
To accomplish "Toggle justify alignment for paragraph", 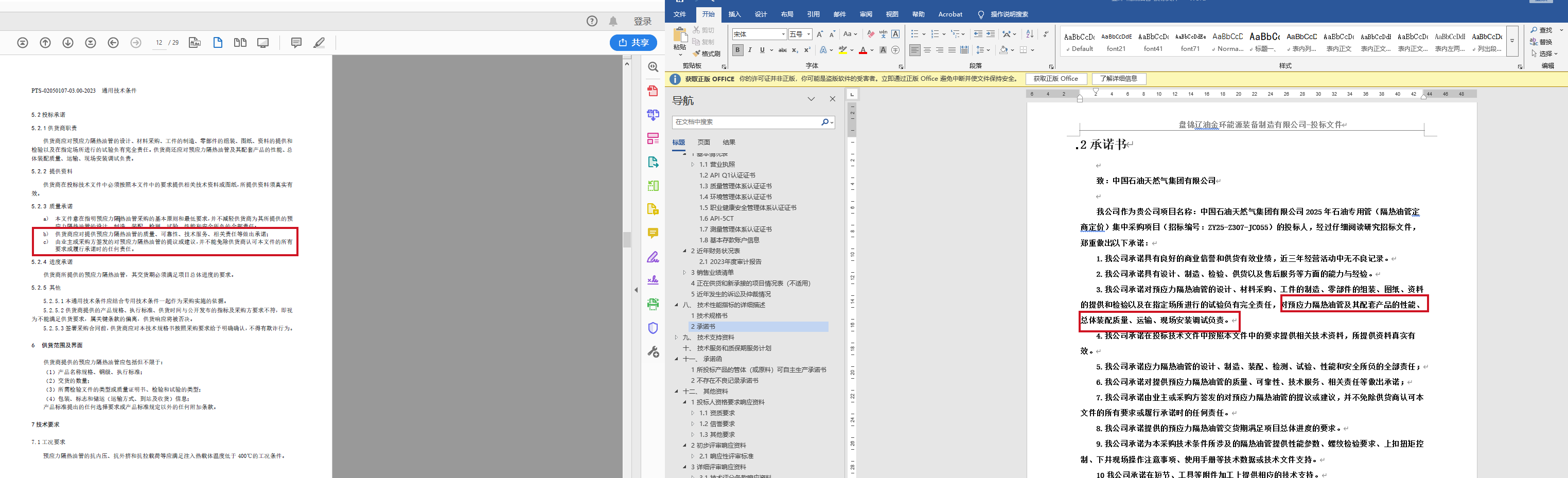I will pyautogui.click(x=952, y=50).
